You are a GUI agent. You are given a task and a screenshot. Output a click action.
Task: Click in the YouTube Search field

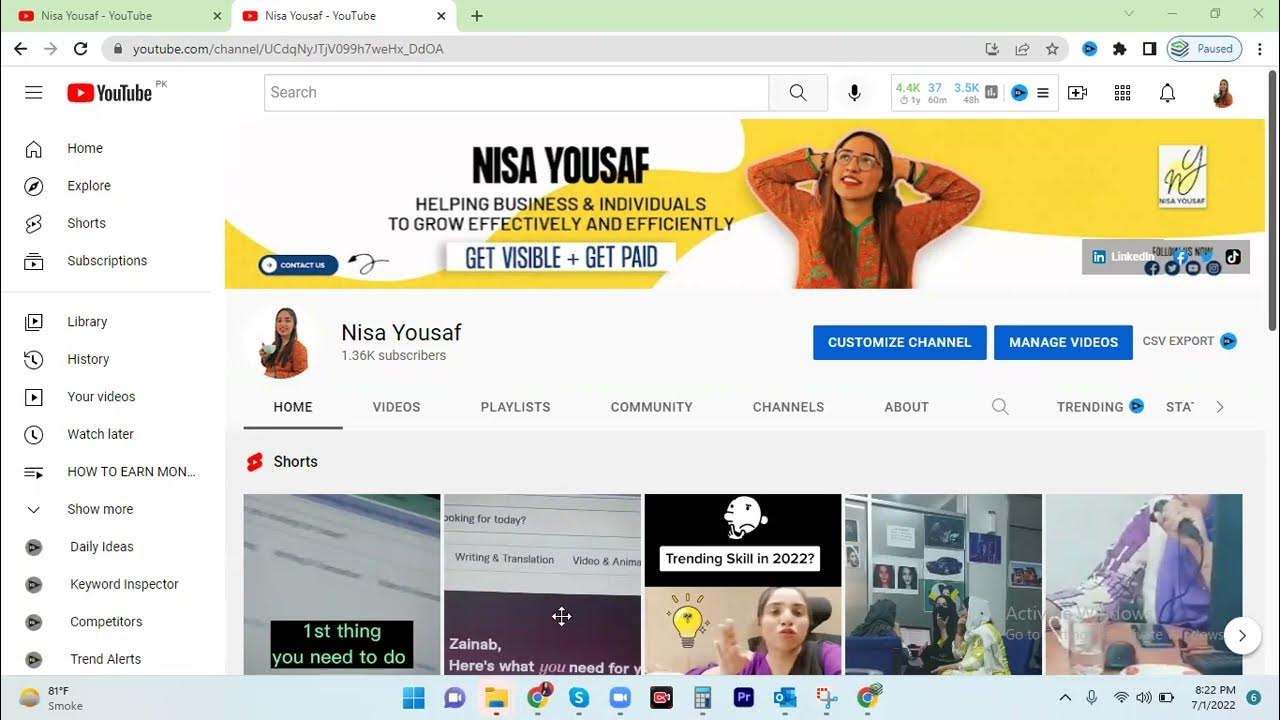tap(516, 93)
